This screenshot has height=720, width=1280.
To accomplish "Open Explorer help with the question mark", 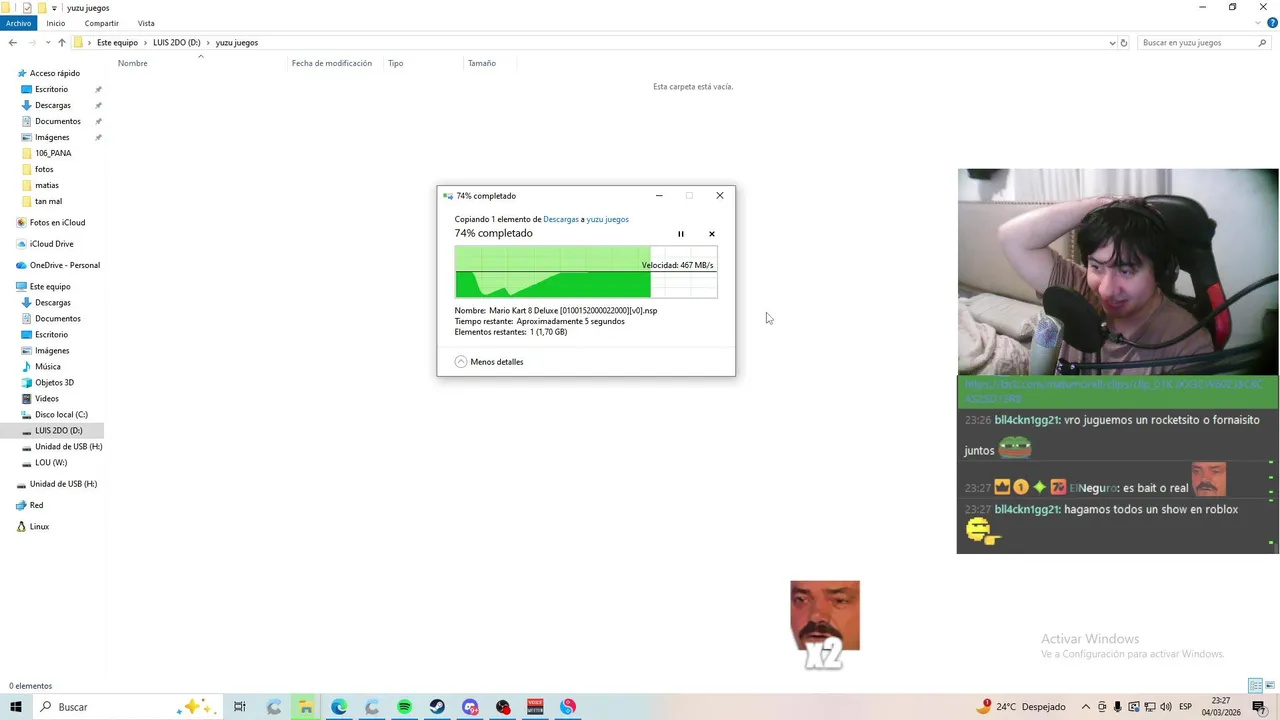I will (1272, 23).
